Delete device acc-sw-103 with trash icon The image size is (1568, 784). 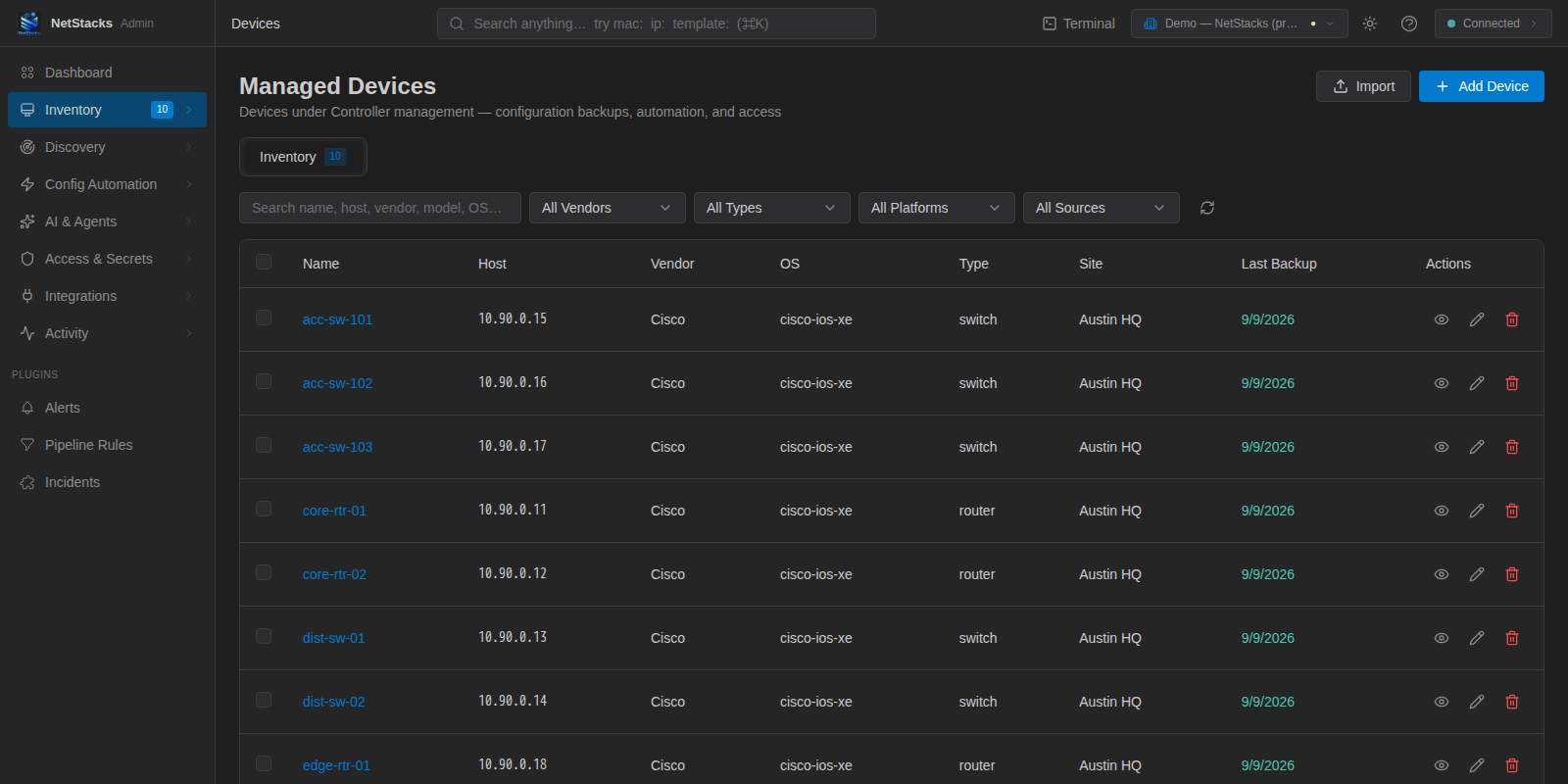1512,447
